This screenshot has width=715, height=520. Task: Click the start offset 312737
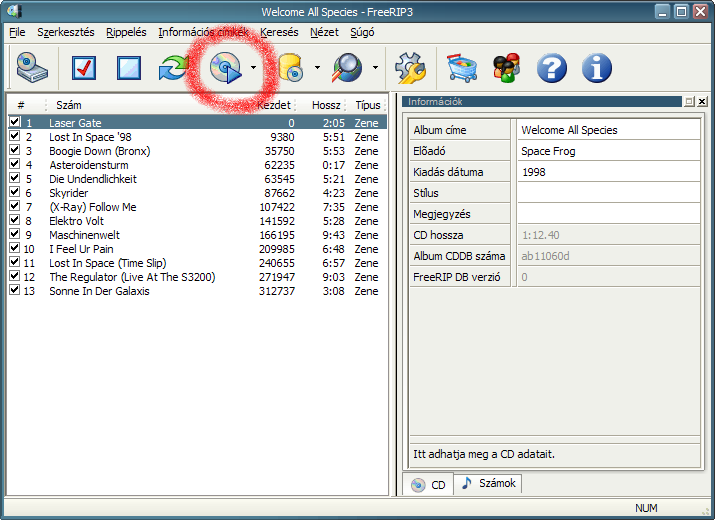click(x=277, y=291)
